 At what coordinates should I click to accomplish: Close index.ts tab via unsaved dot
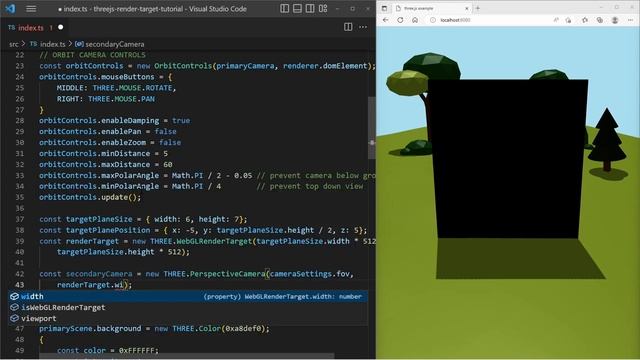coord(60,27)
